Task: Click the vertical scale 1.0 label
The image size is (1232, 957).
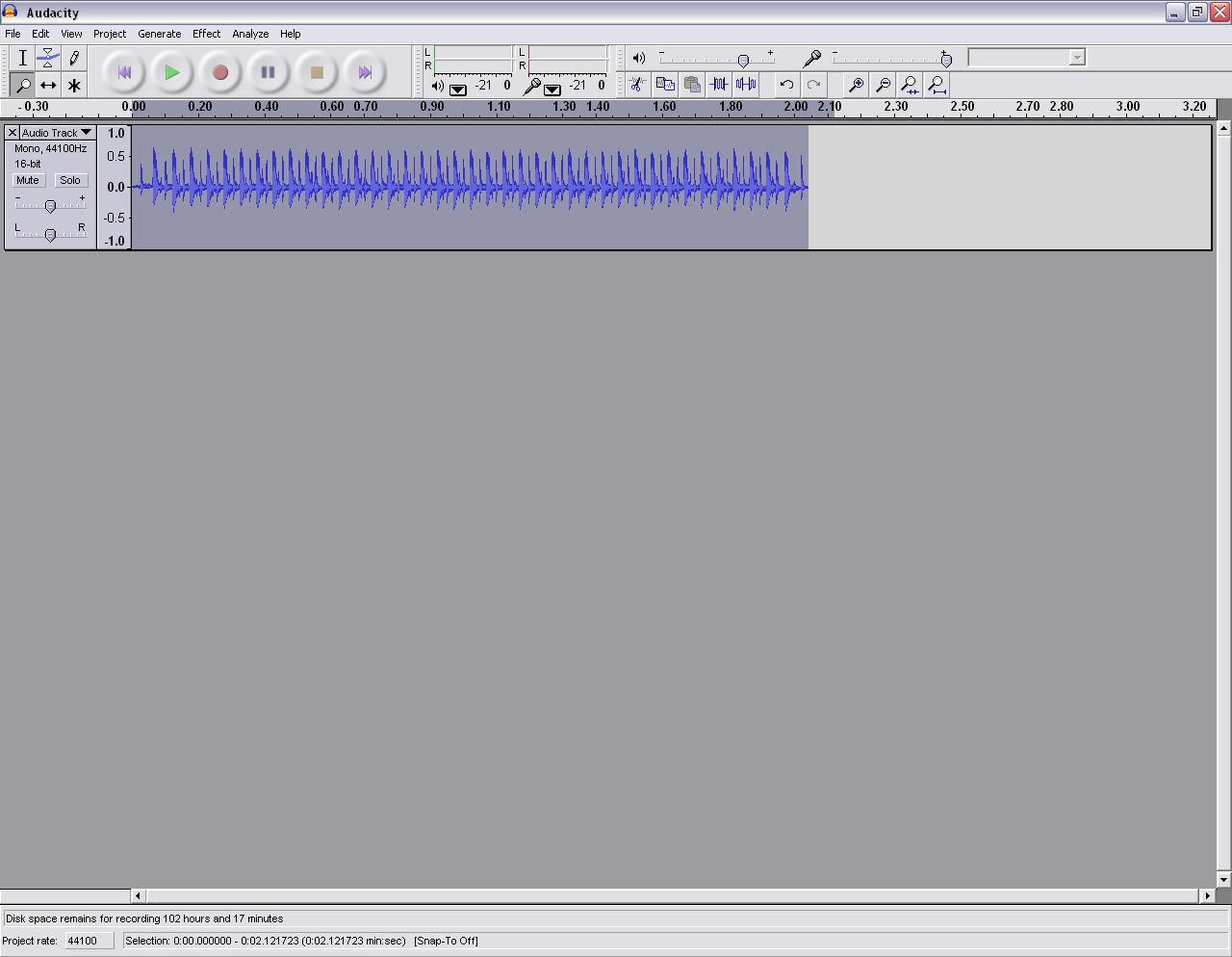Action: click(x=116, y=134)
